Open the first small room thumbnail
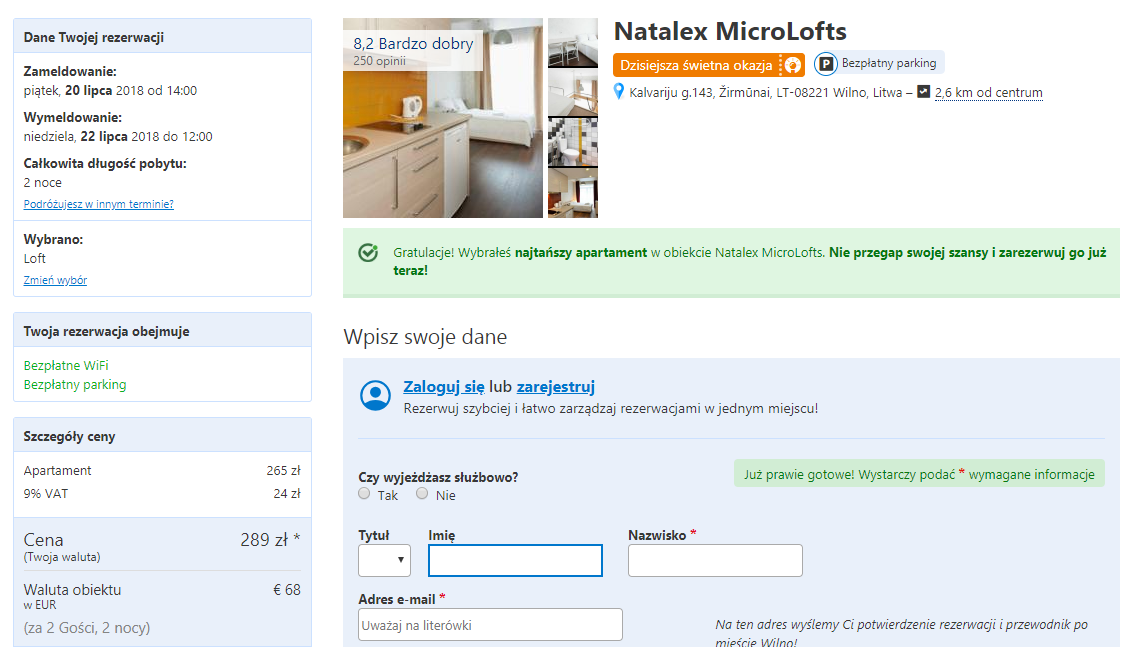Screen dimensions: 1127x647 point(573,42)
